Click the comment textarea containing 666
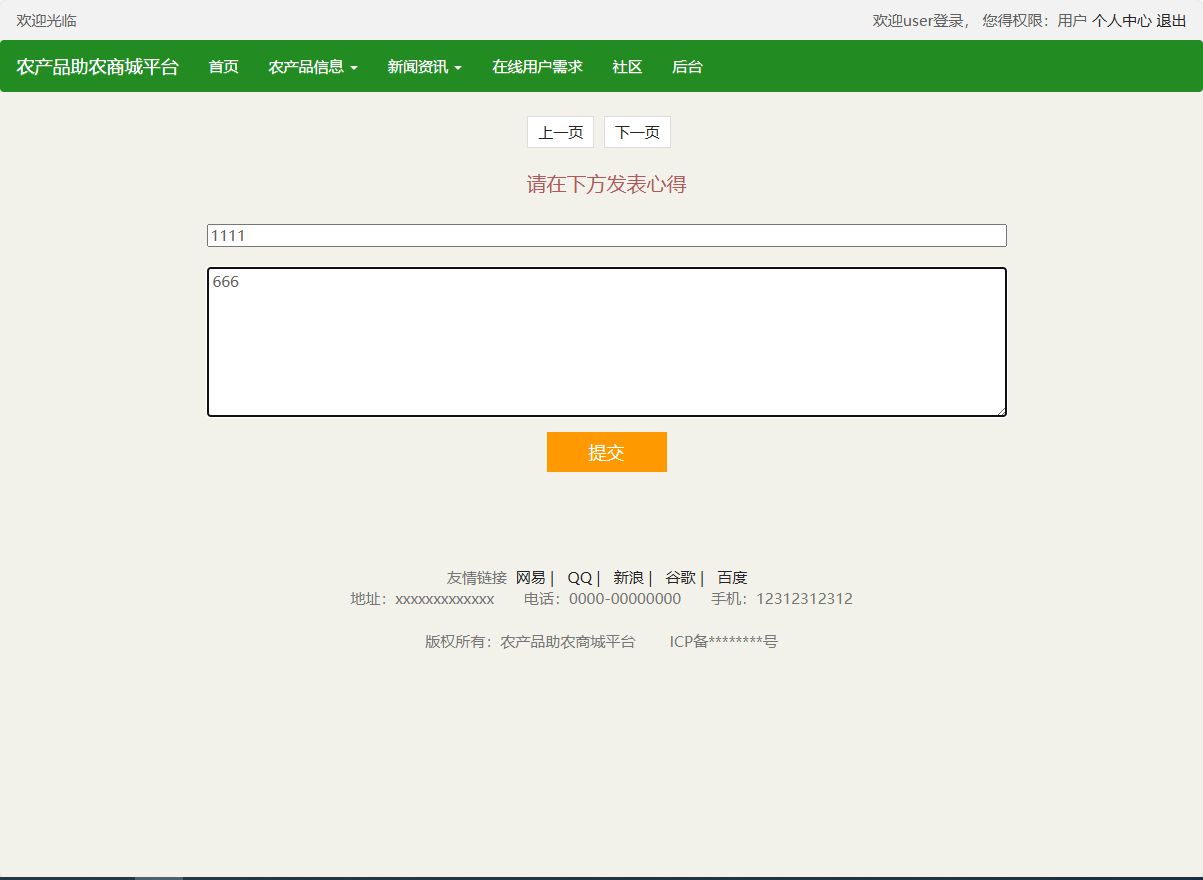 (x=606, y=340)
